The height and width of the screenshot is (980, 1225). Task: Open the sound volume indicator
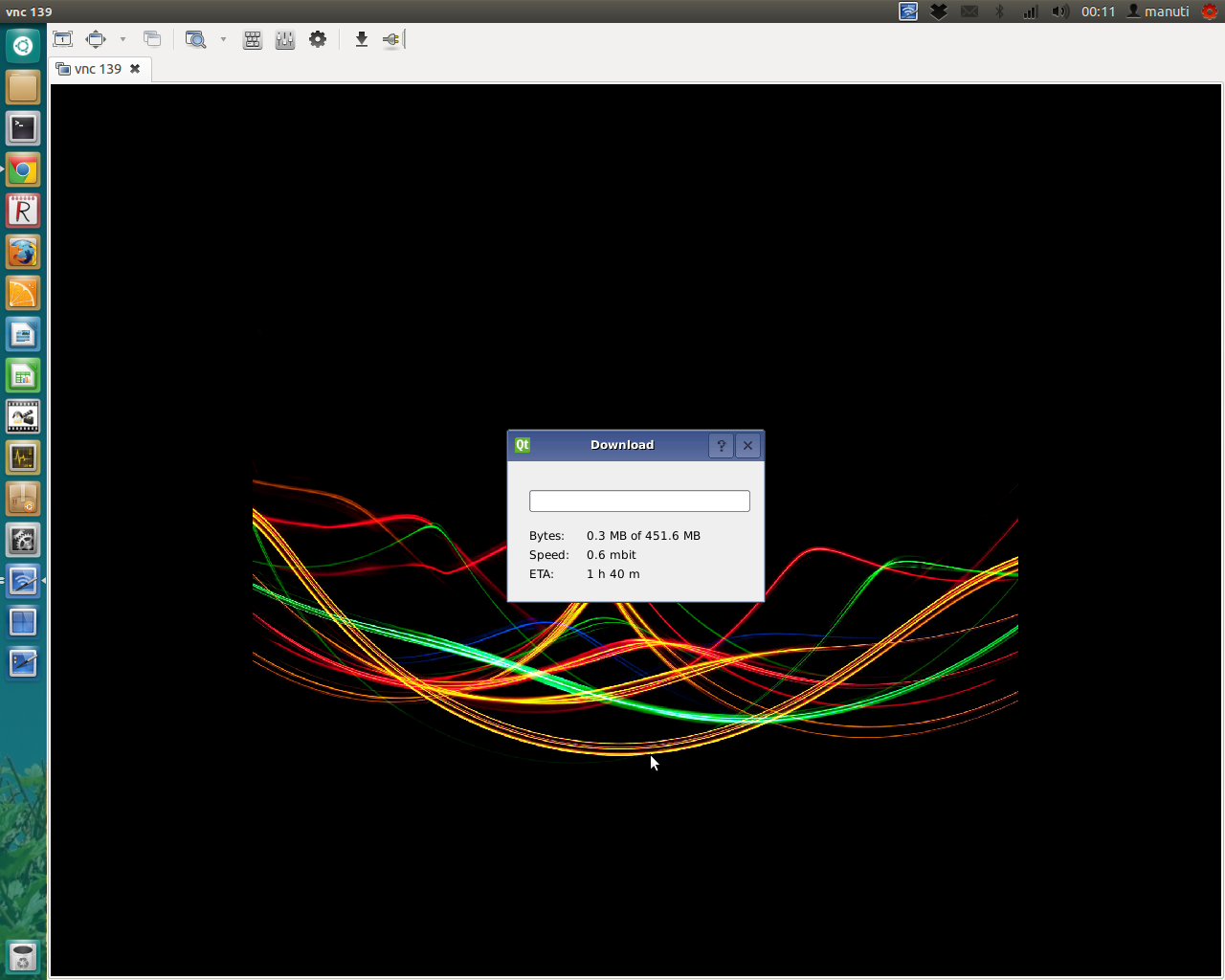[x=1059, y=11]
